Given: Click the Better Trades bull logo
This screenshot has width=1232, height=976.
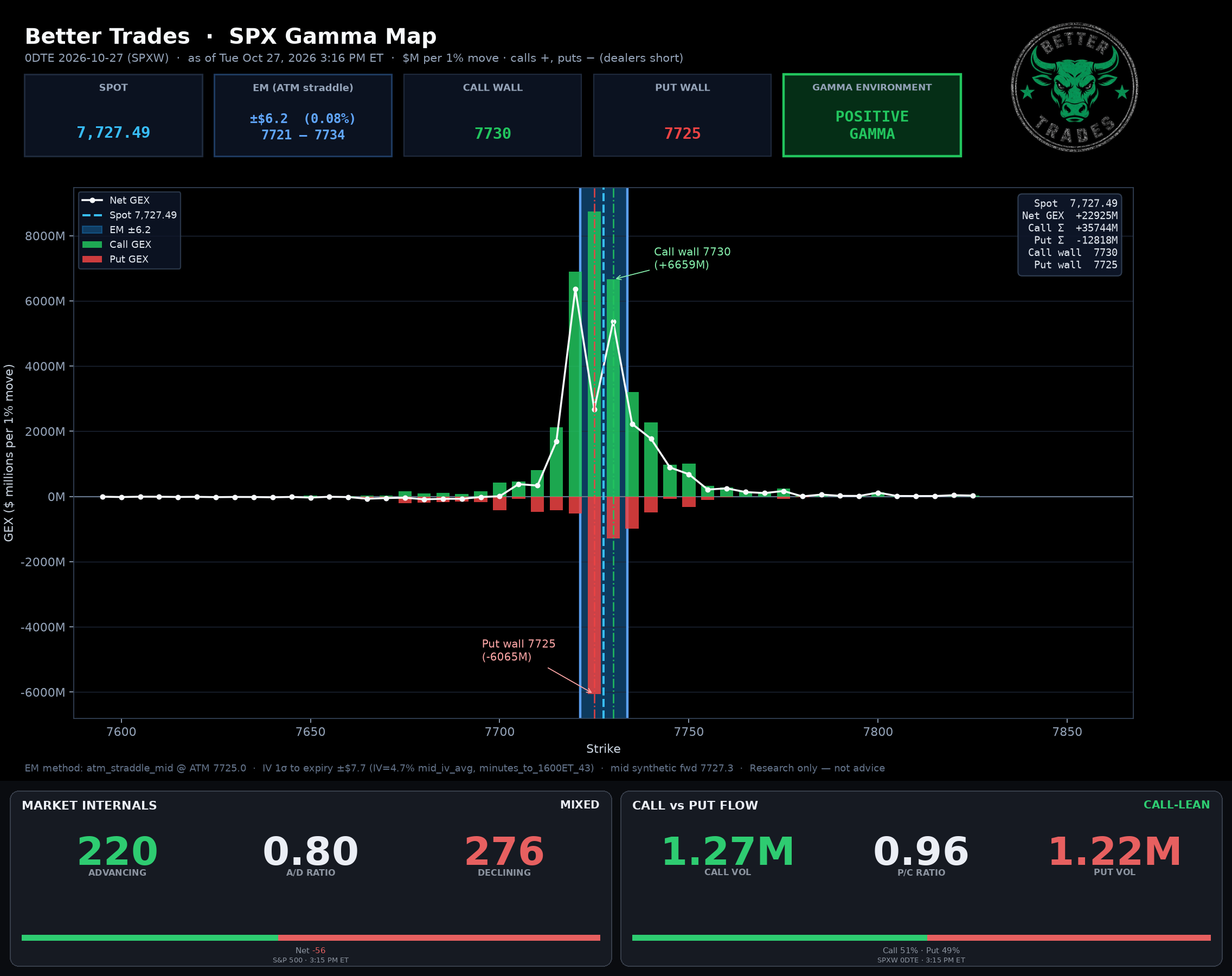Looking at the screenshot, I should (x=1074, y=87).
